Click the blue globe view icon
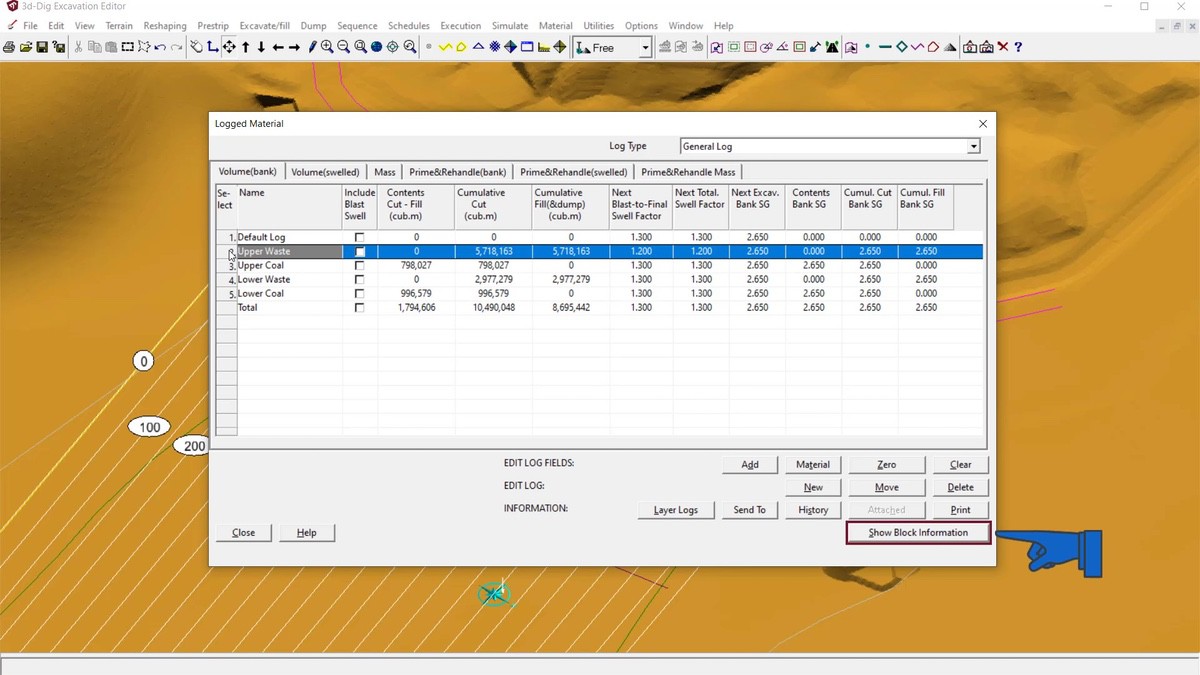This screenshot has width=1200, height=675. 377,47
